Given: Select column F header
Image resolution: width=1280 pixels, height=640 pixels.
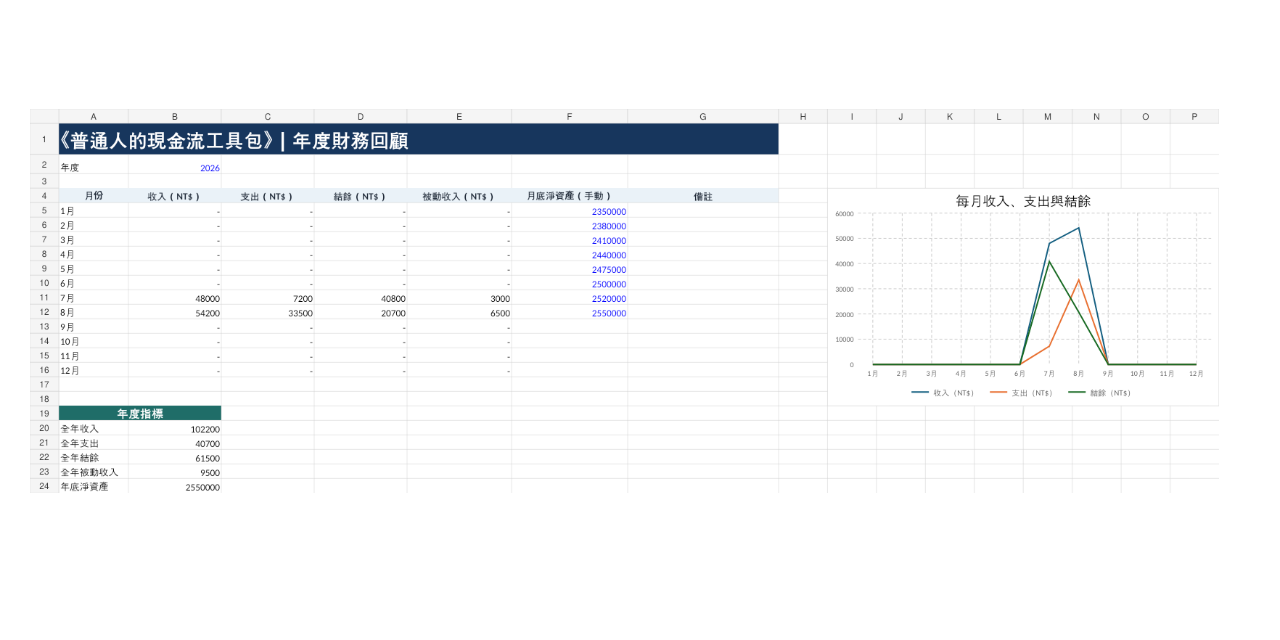Looking at the screenshot, I should (x=570, y=117).
